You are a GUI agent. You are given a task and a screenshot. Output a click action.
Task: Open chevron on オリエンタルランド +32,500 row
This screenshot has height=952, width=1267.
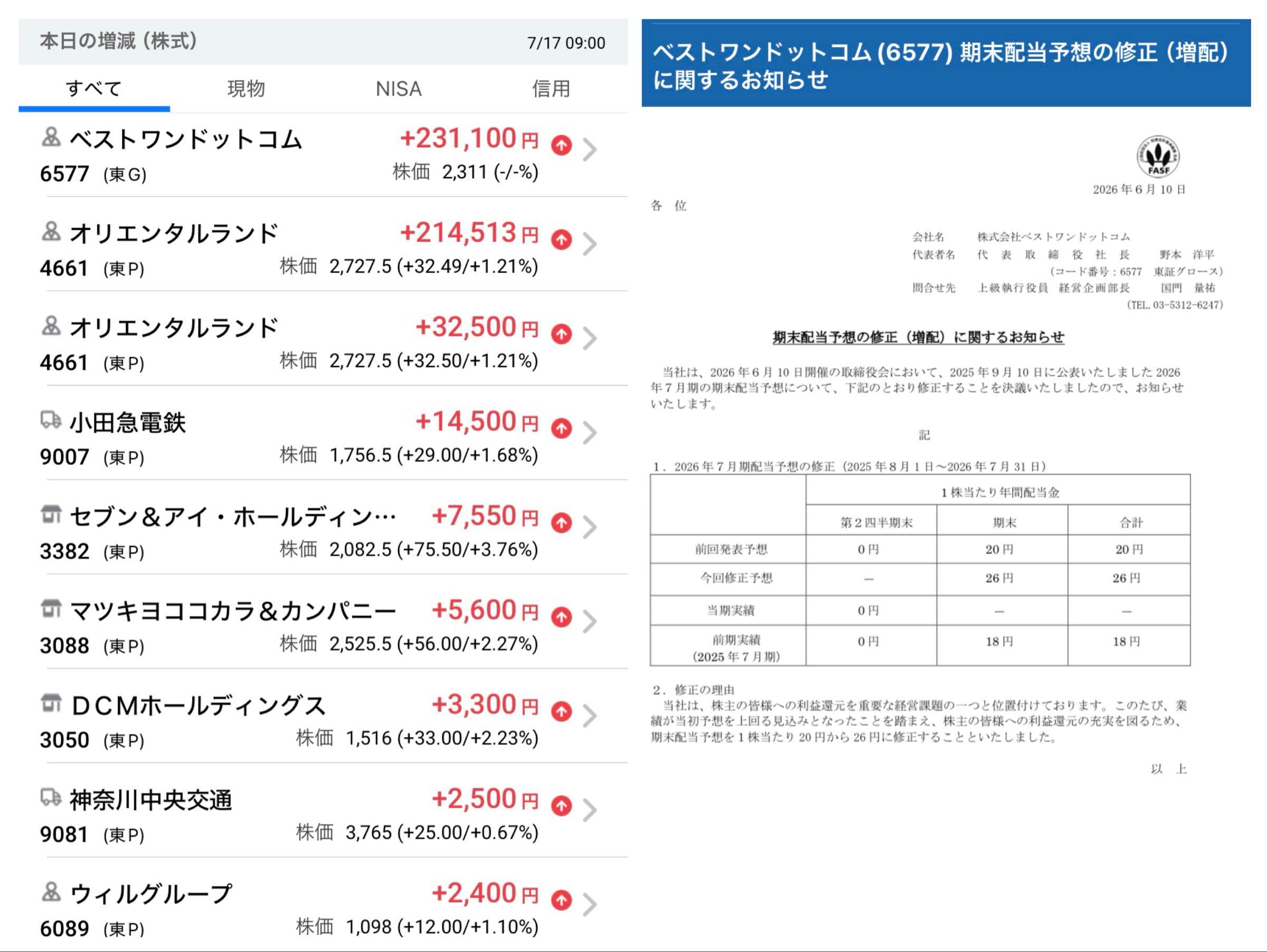tap(590, 338)
